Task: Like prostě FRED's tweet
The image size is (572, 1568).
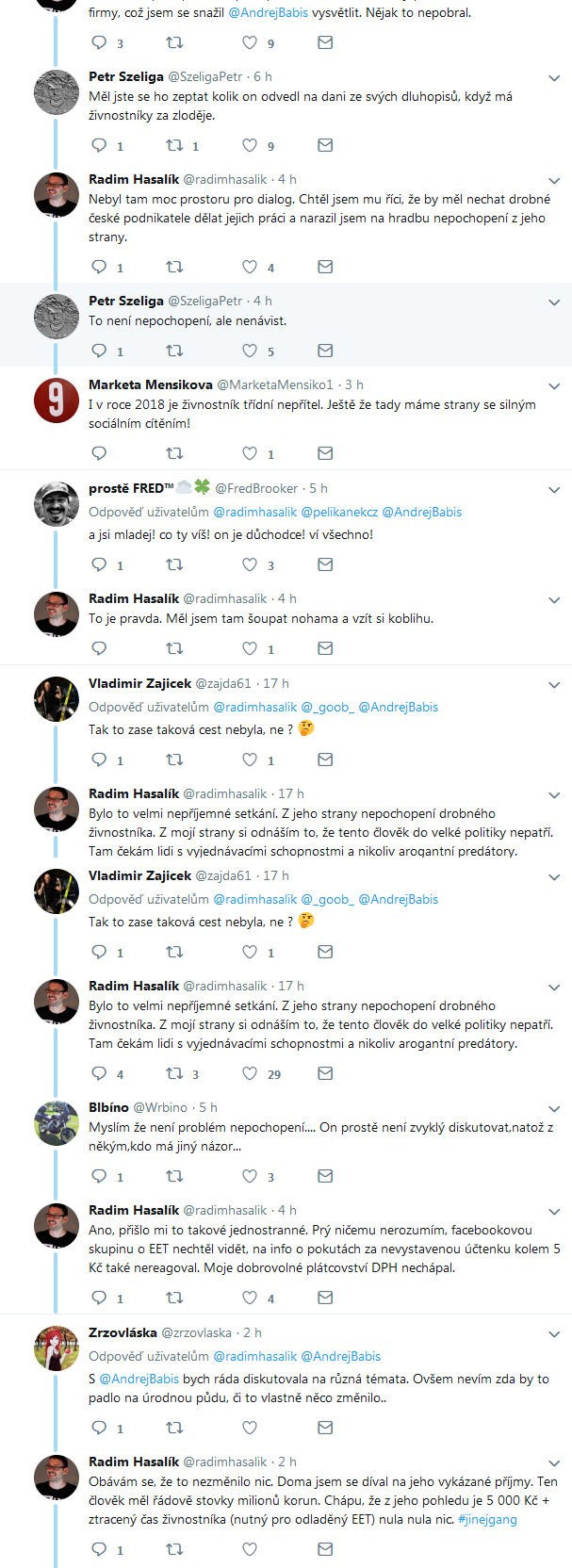Action: [250, 564]
